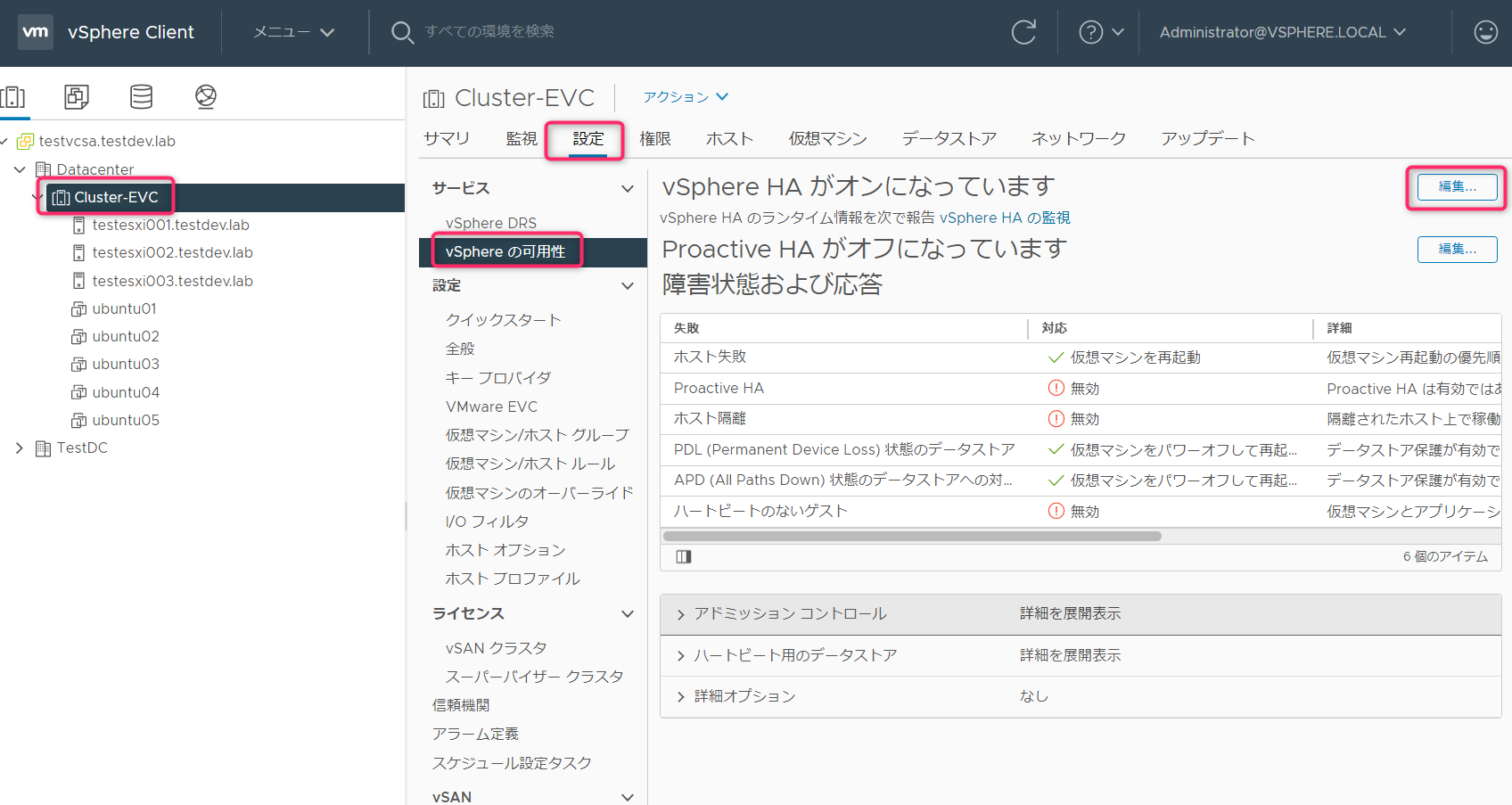
Task: Click the VMware vm logo
Action: tap(36, 32)
